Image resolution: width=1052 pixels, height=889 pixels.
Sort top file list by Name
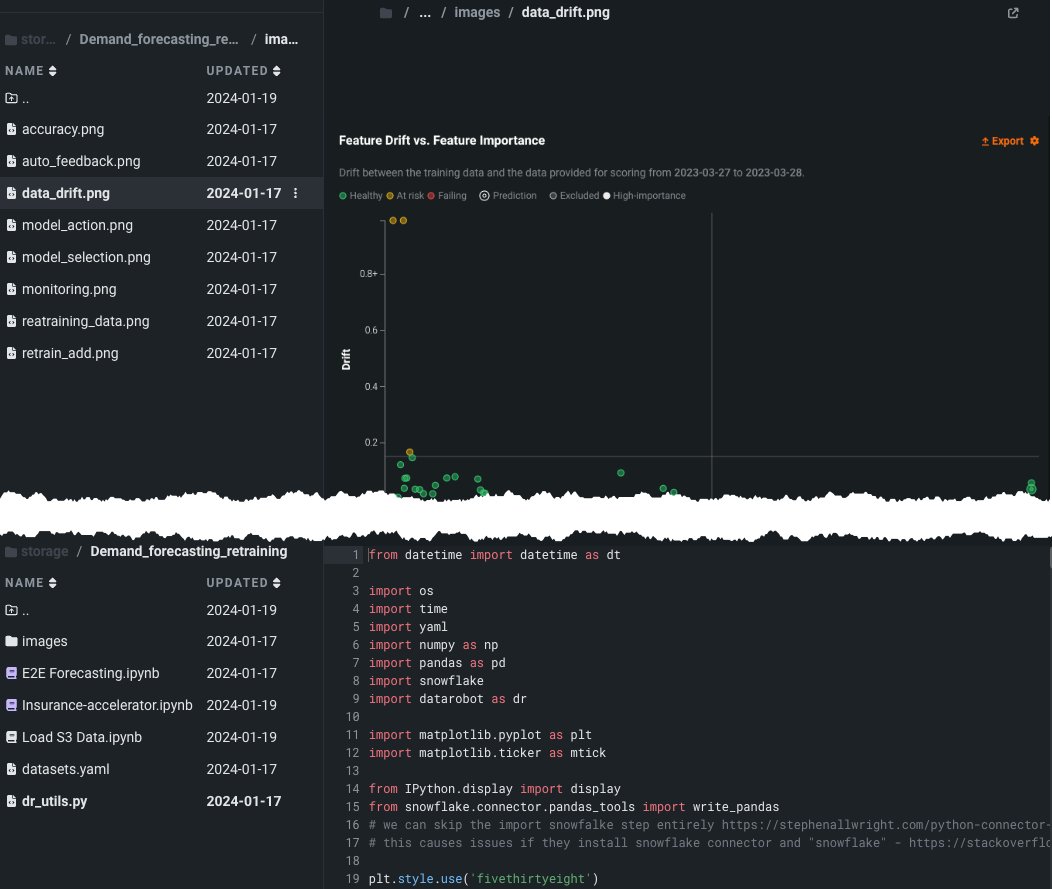click(30, 71)
